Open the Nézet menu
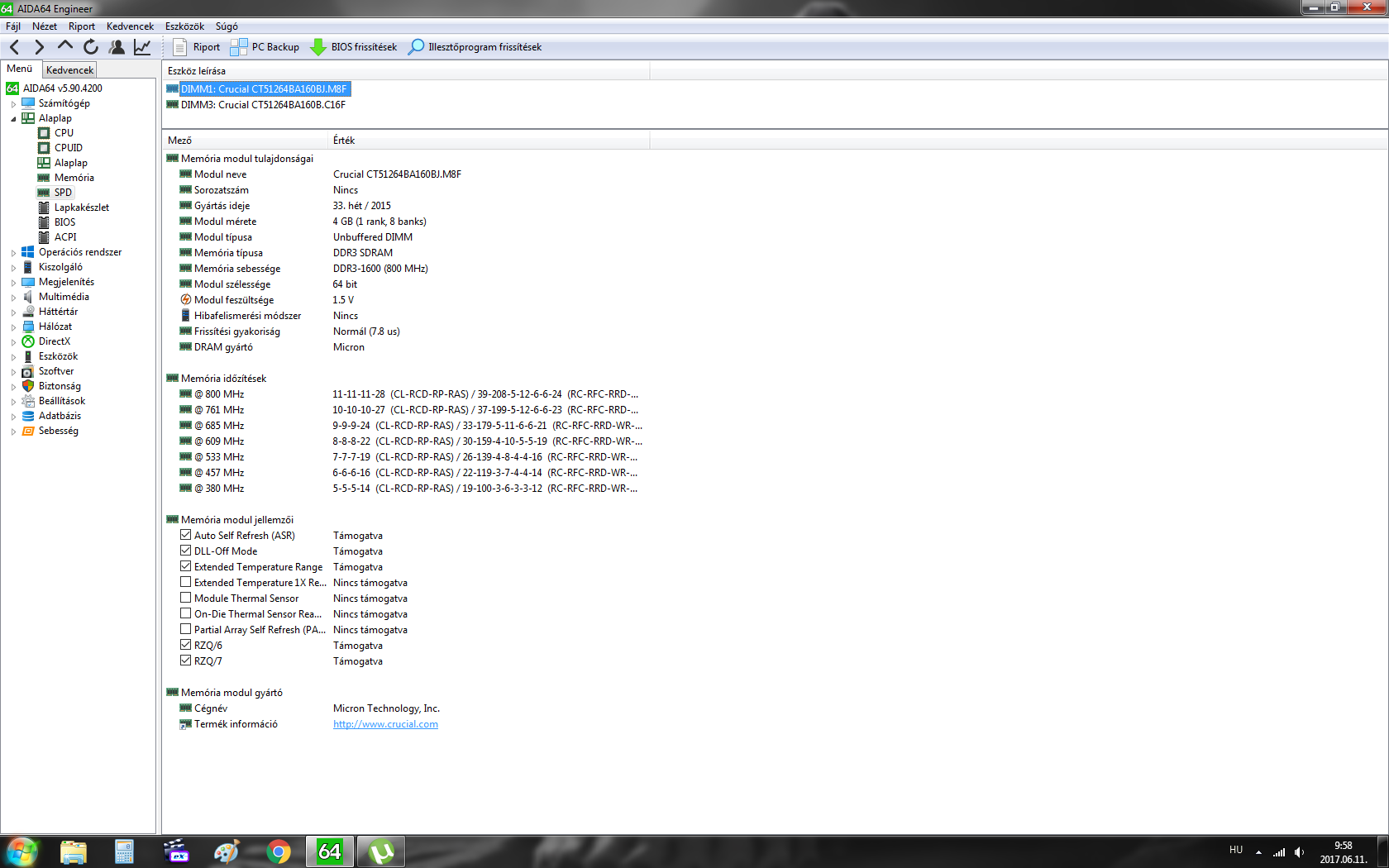1389x868 pixels. click(45, 26)
